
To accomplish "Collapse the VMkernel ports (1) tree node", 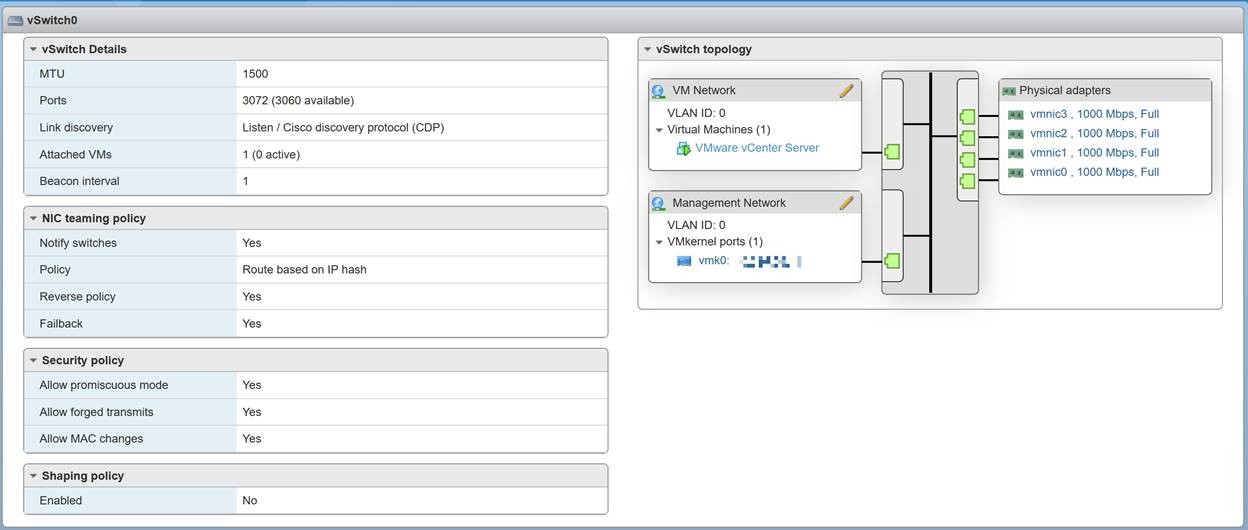I will coord(660,242).
